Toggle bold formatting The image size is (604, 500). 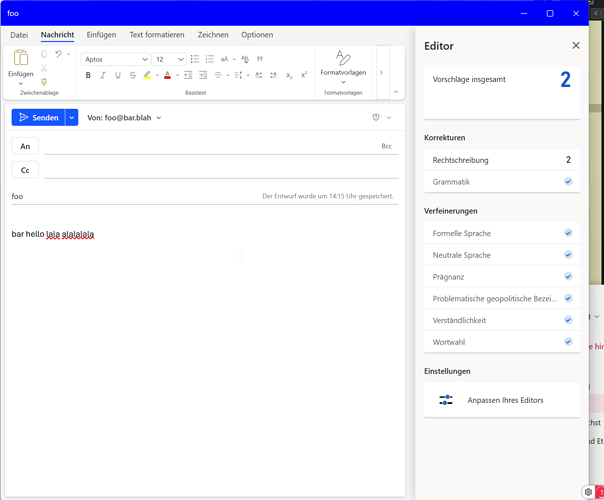point(88,75)
